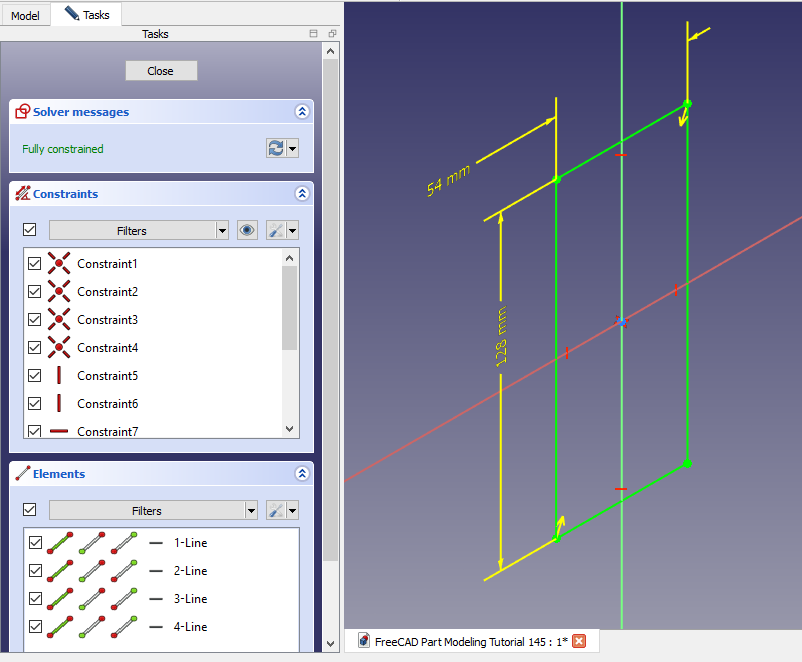The image size is (802, 662).
Task: Open the Constraints Filters dropdown
Action: [x=139, y=230]
